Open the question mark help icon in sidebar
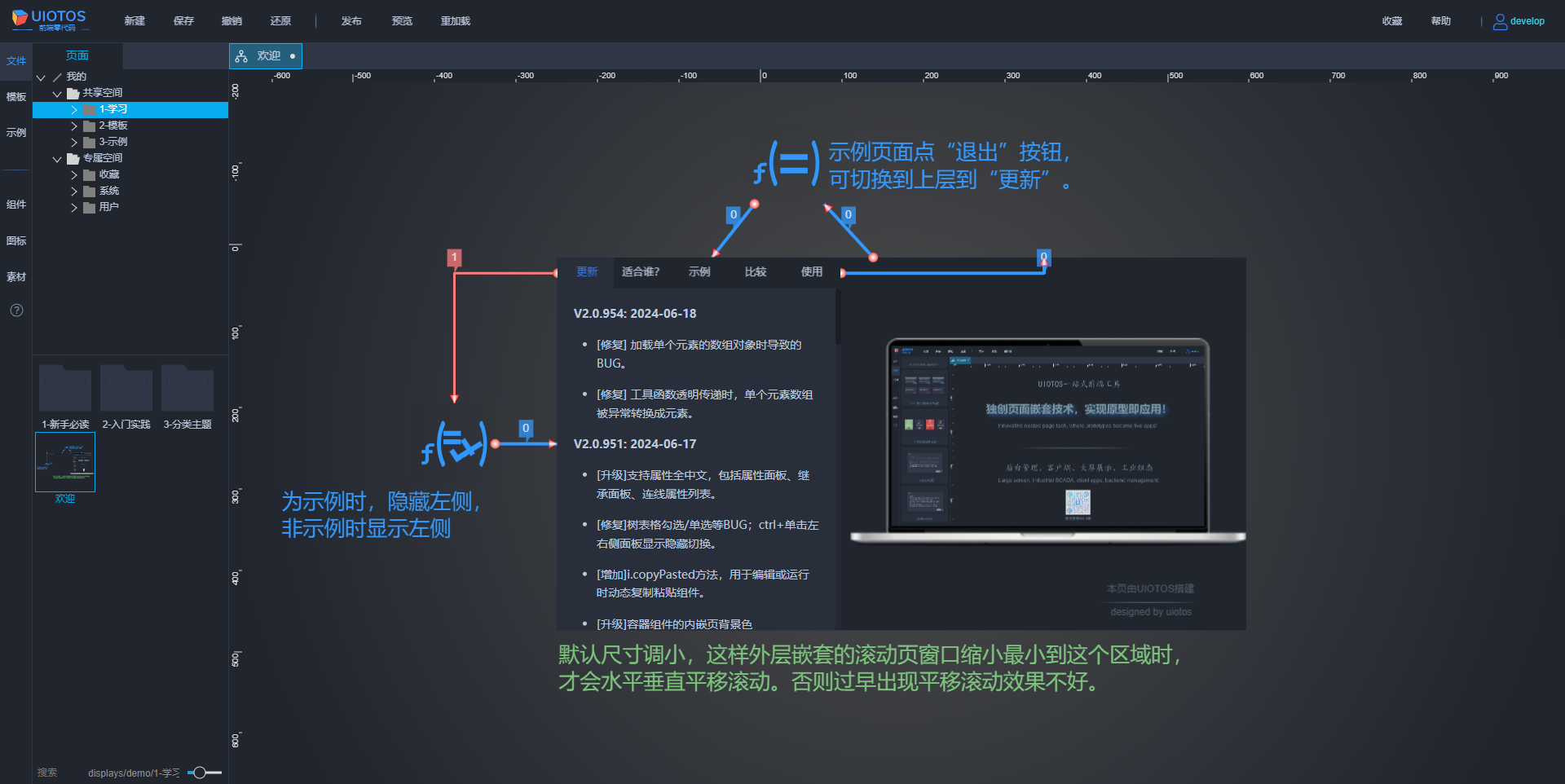This screenshot has width=1565, height=784. click(x=16, y=311)
